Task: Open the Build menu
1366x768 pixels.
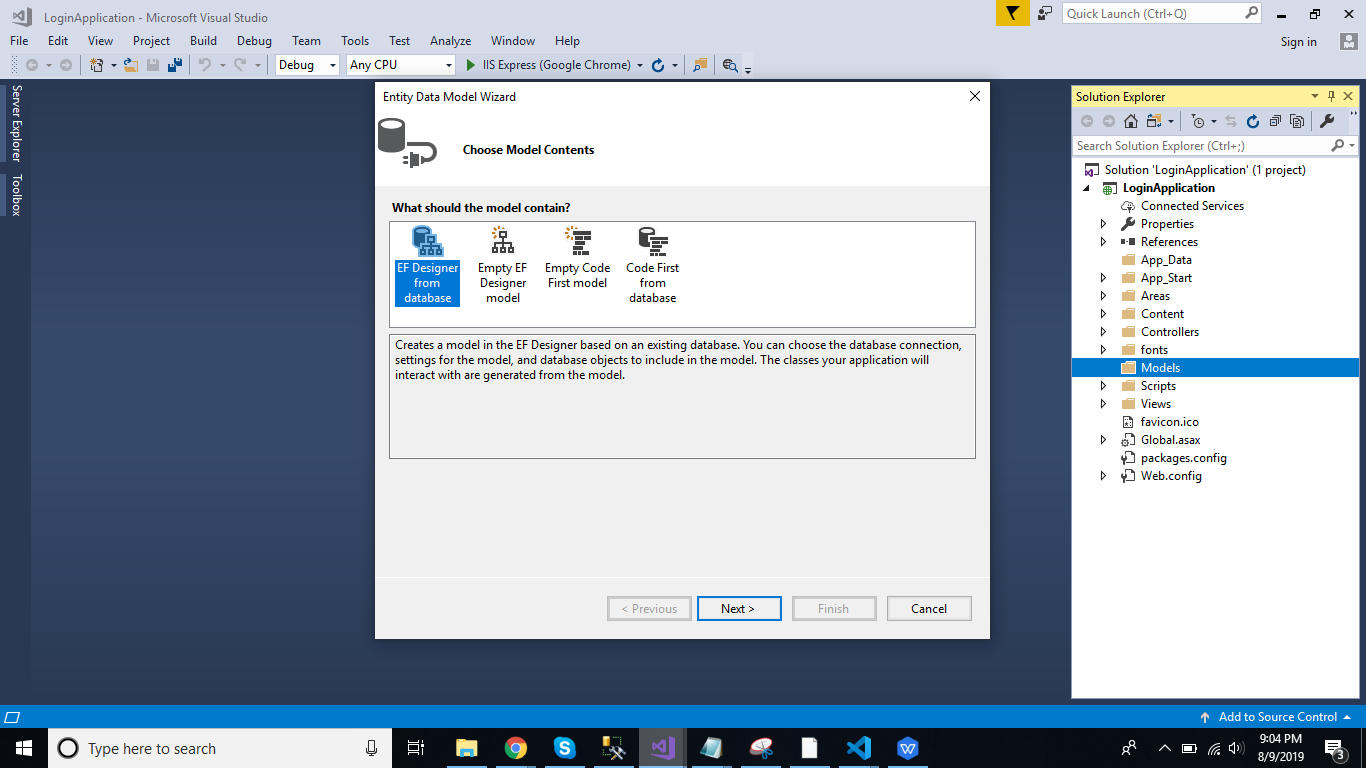Action: tap(203, 41)
